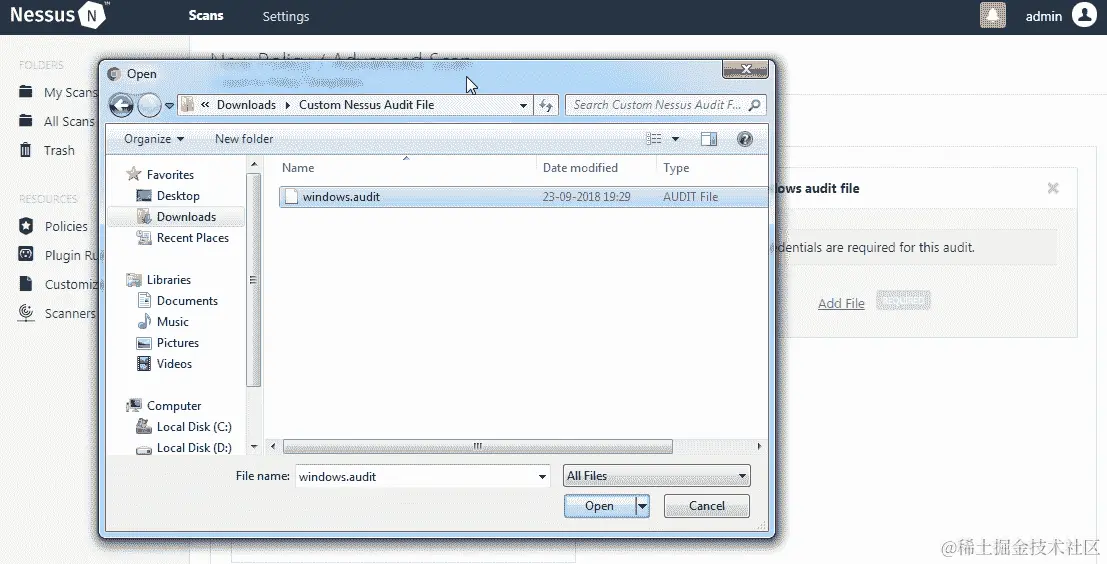Click the Customized Reports document icon
1107x564 pixels.
coord(26,283)
